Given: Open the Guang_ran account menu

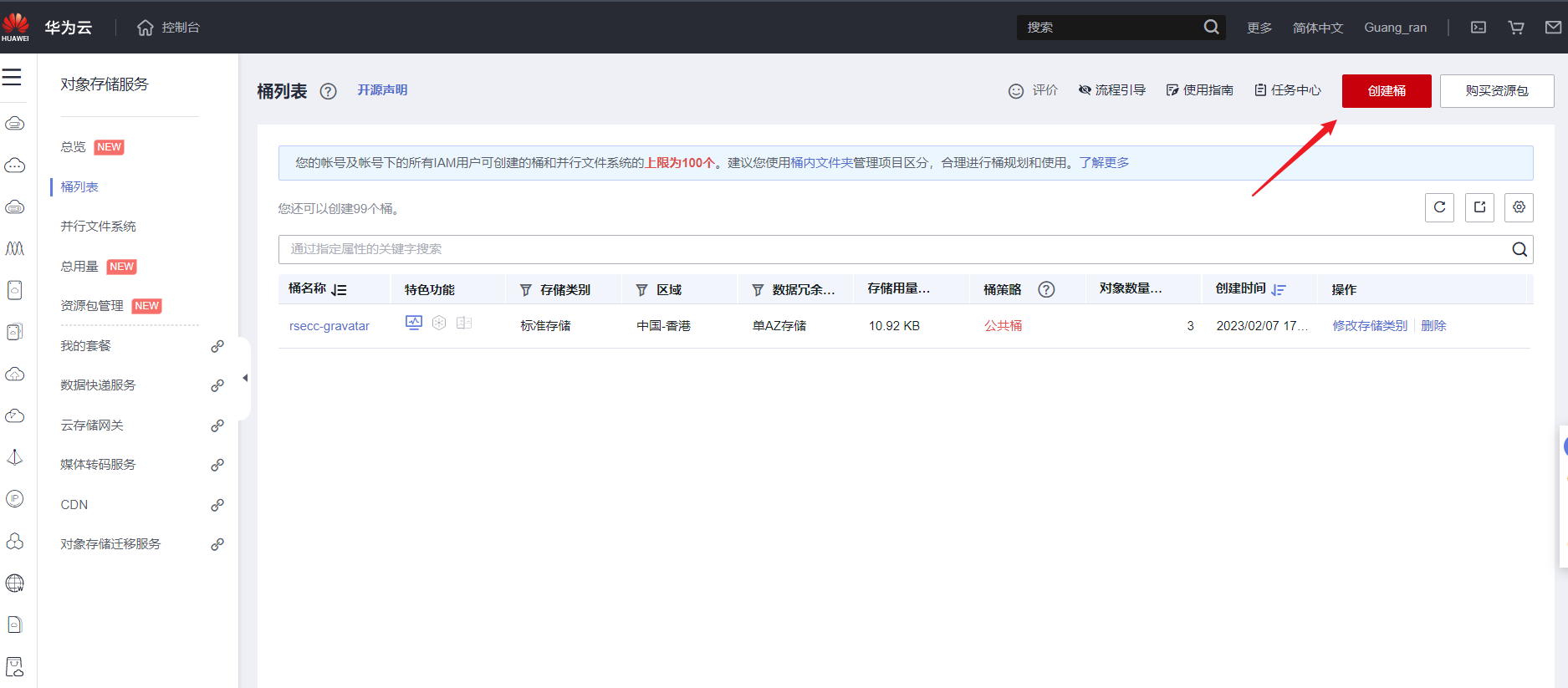Looking at the screenshot, I should click(1396, 28).
